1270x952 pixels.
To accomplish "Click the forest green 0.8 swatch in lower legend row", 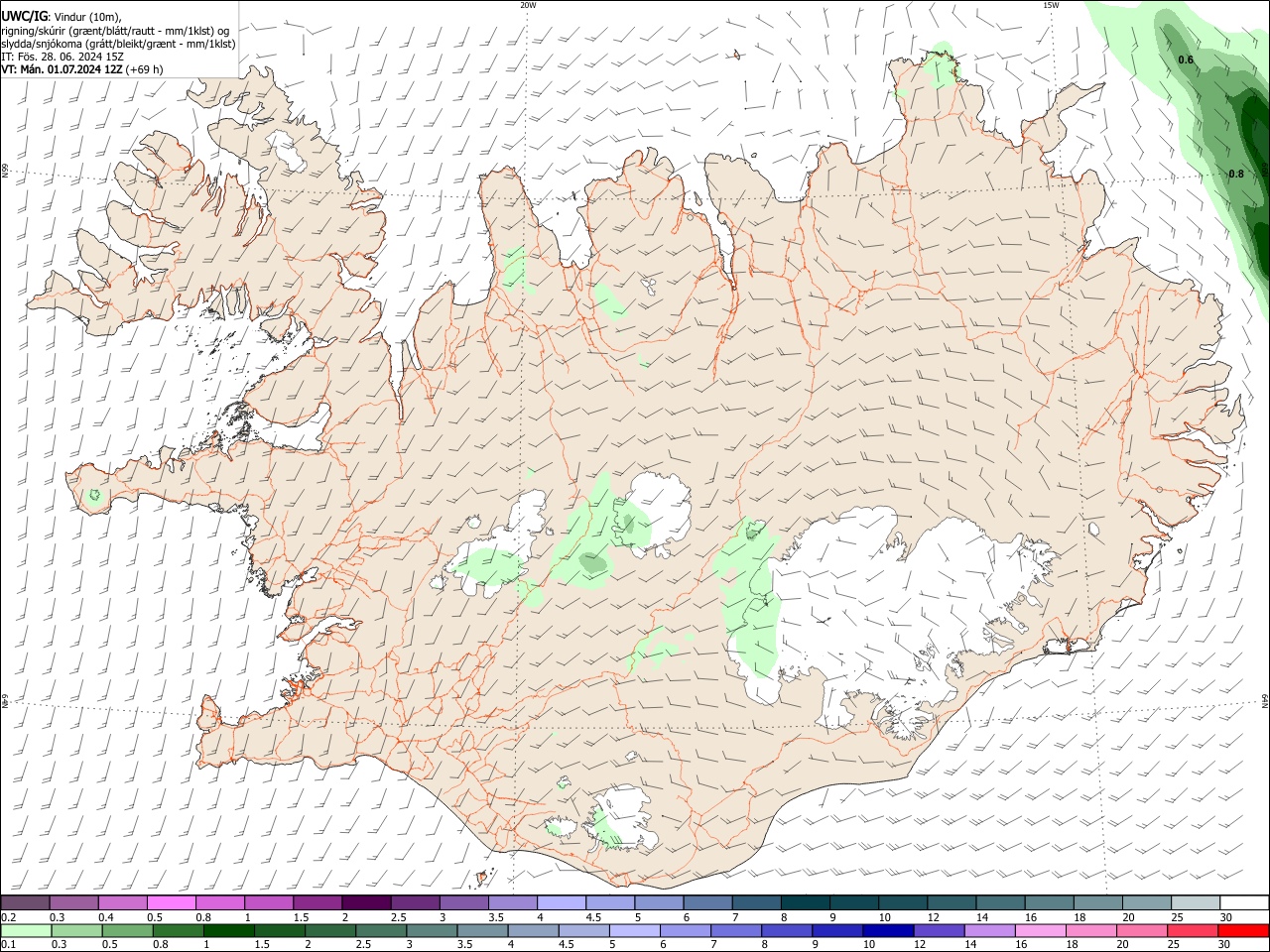I will point(178,930).
